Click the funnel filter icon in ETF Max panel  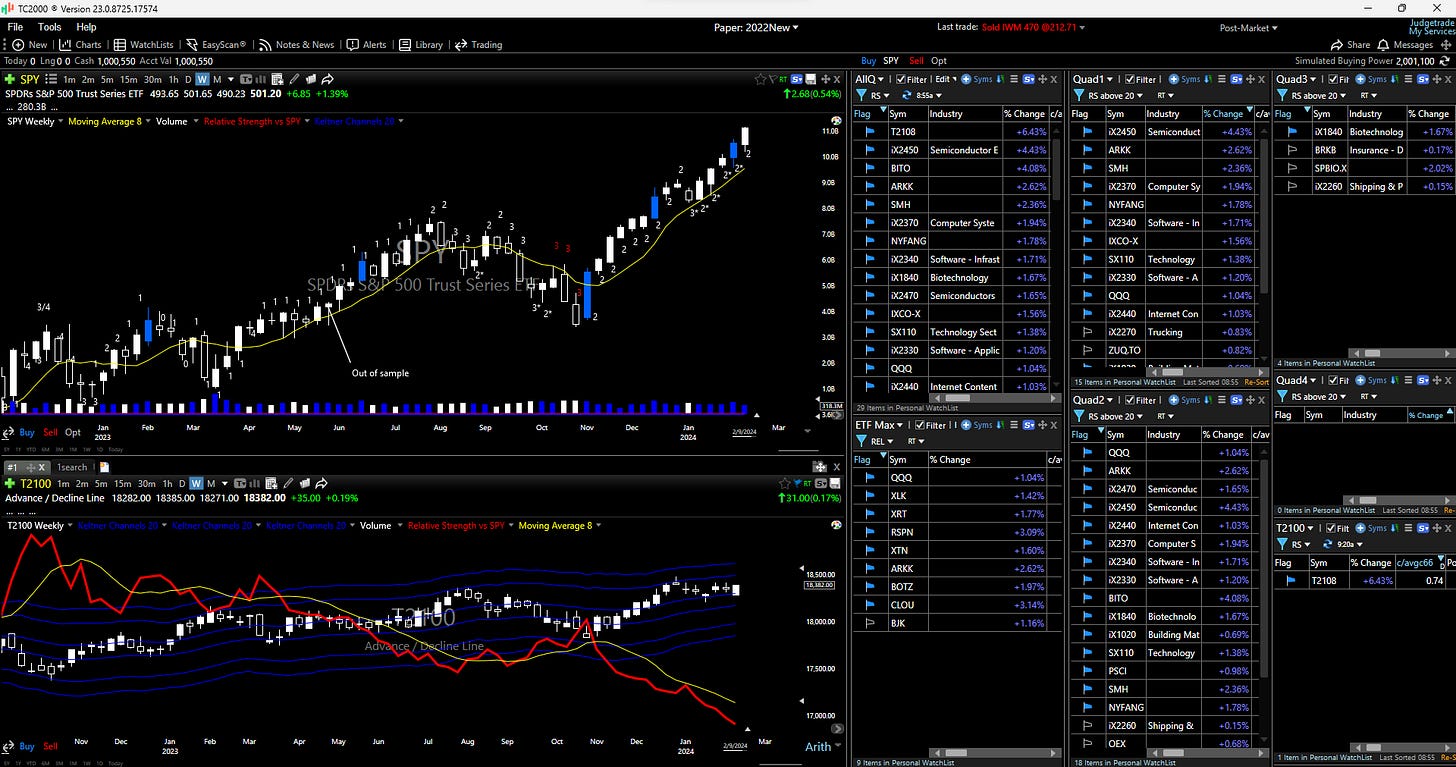coord(861,441)
